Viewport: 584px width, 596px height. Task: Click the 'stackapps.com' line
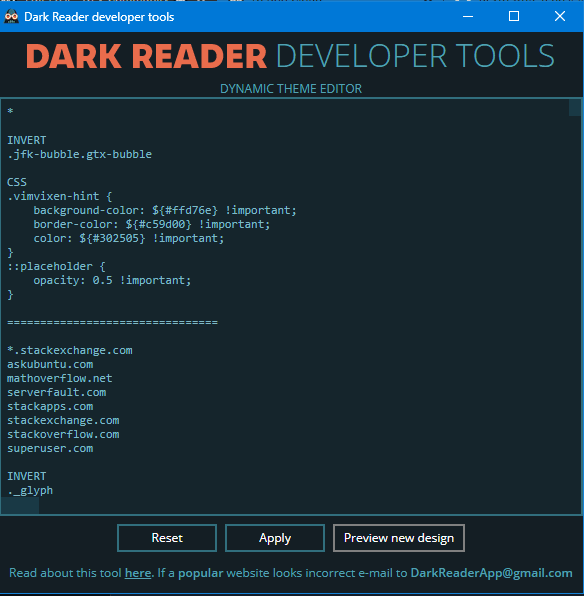[x=50, y=406]
